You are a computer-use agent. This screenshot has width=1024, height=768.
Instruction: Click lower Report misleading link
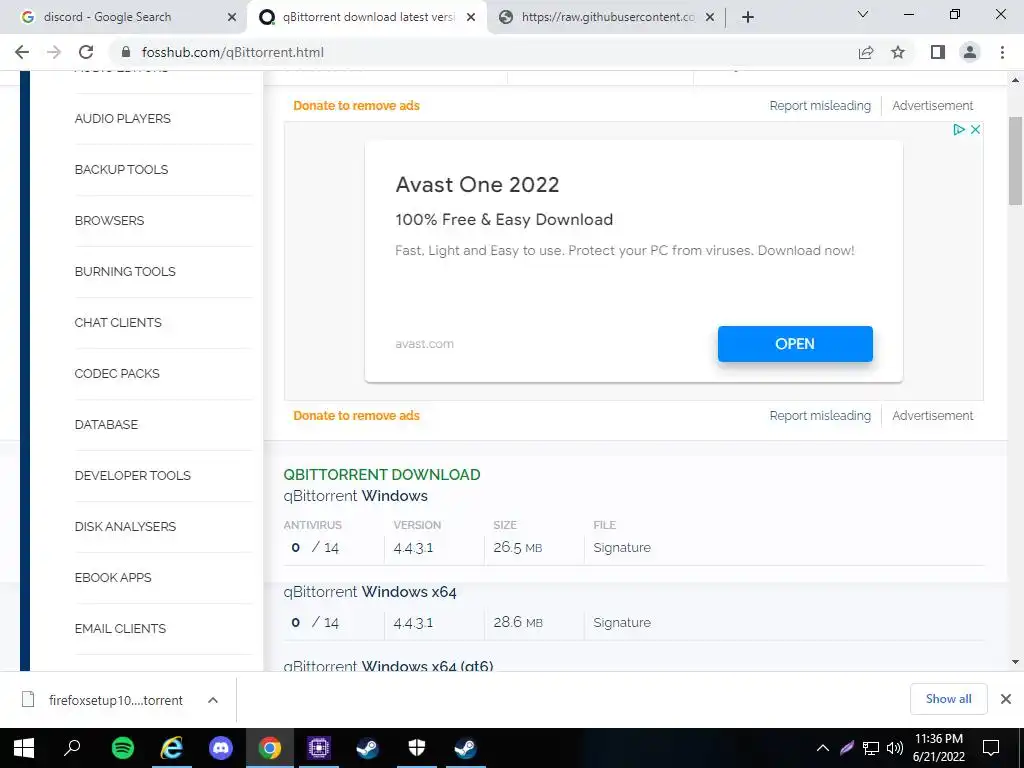click(820, 416)
